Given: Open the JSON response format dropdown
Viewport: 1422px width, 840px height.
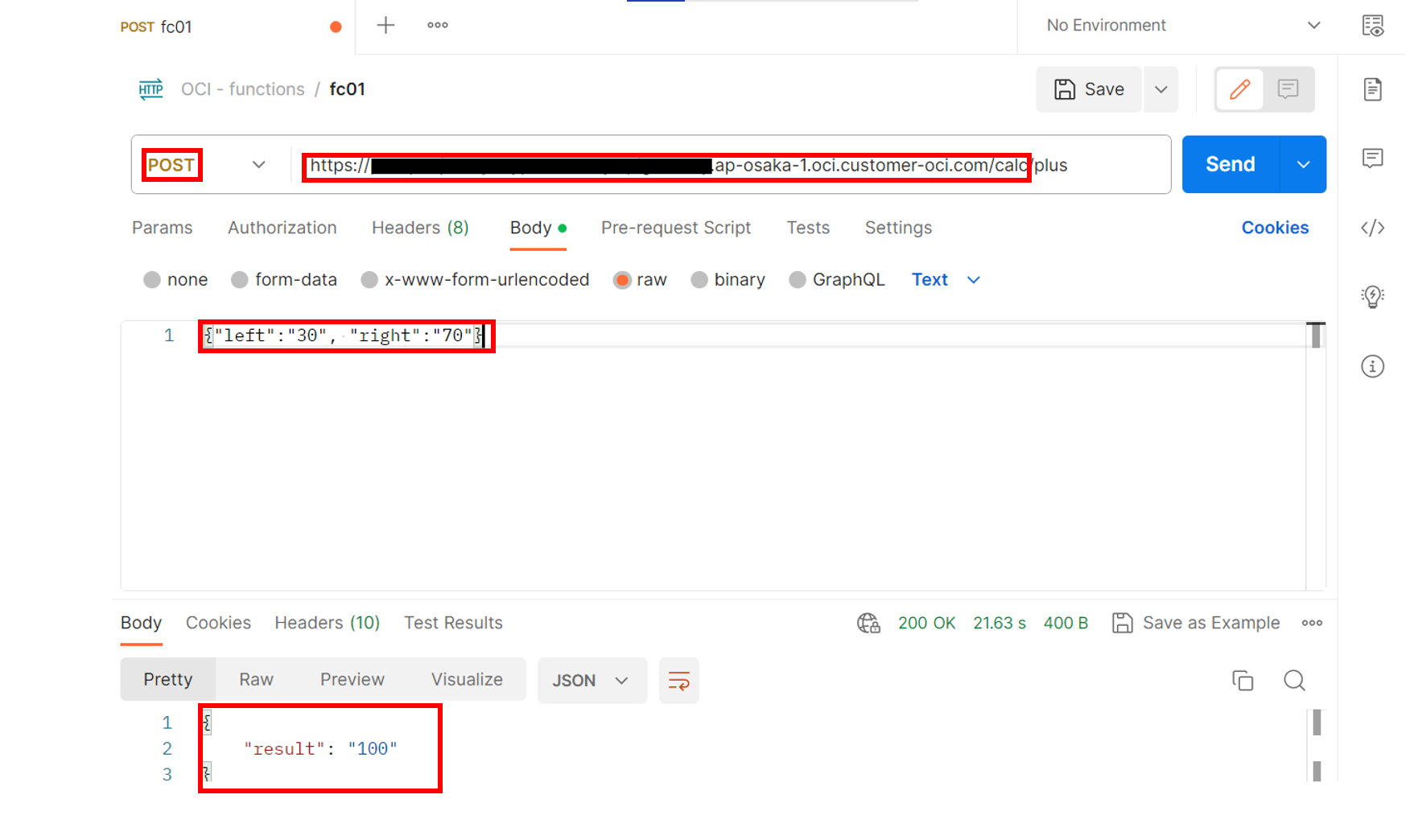Looking at the screenshot, I should click(x=592, y=680).
